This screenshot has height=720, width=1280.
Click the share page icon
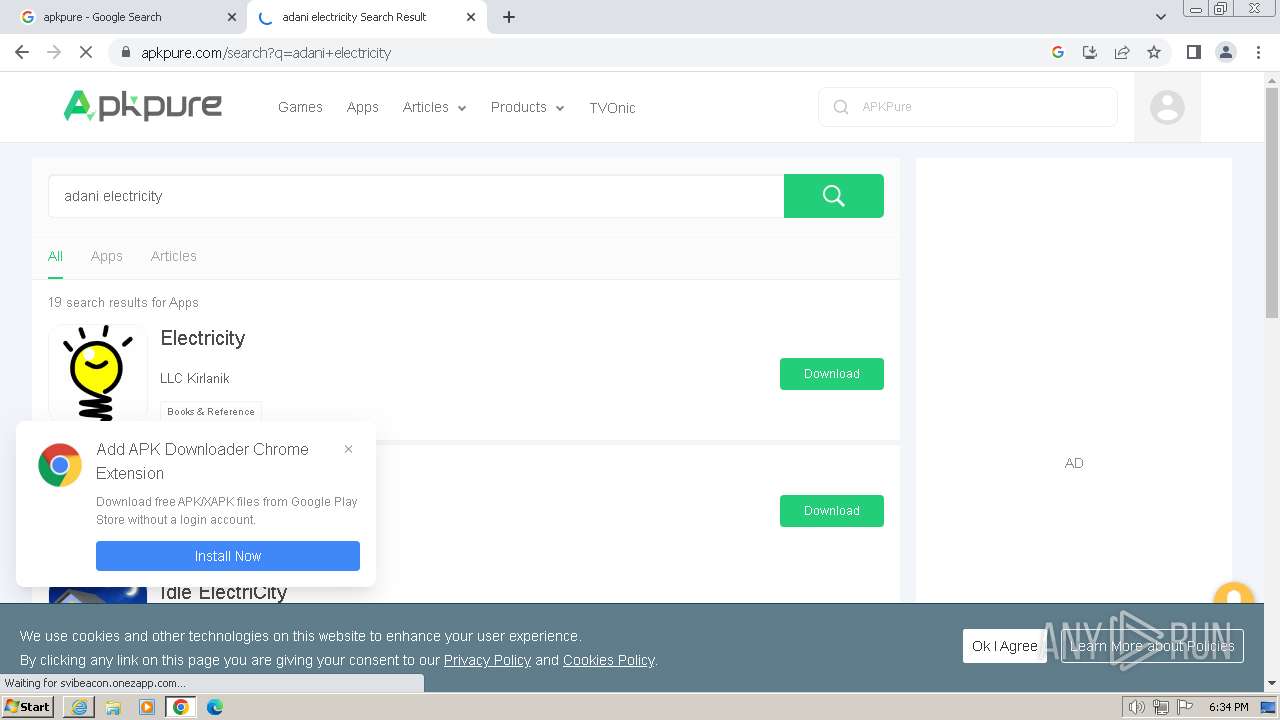click(1122, 52)
